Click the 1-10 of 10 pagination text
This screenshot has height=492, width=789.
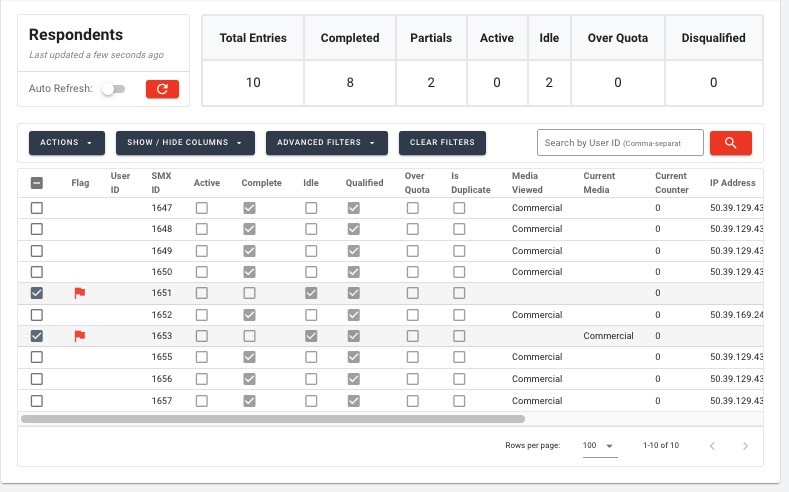tap(661, 445)
